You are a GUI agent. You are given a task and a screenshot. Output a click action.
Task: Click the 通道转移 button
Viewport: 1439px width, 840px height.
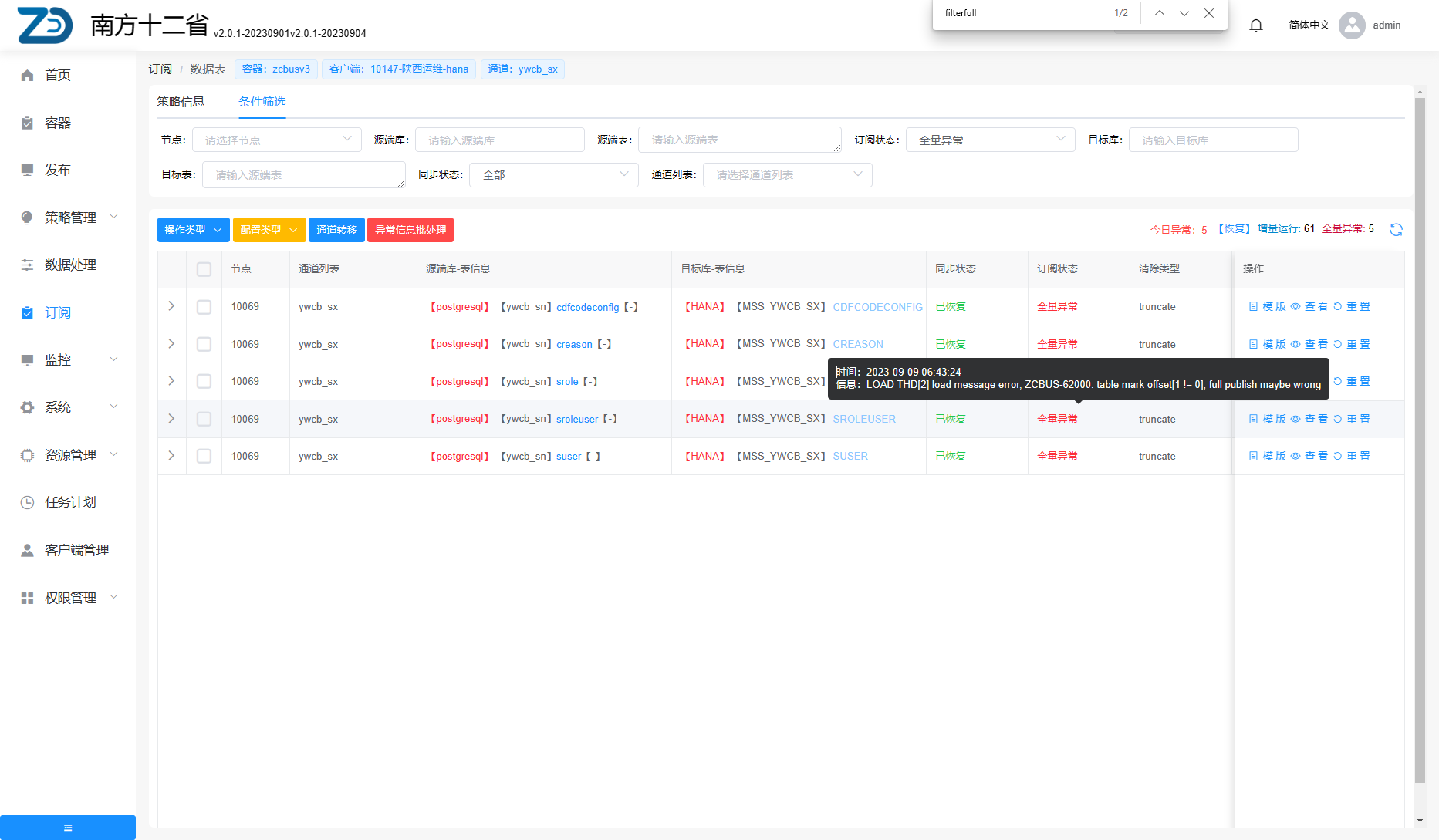336,230
